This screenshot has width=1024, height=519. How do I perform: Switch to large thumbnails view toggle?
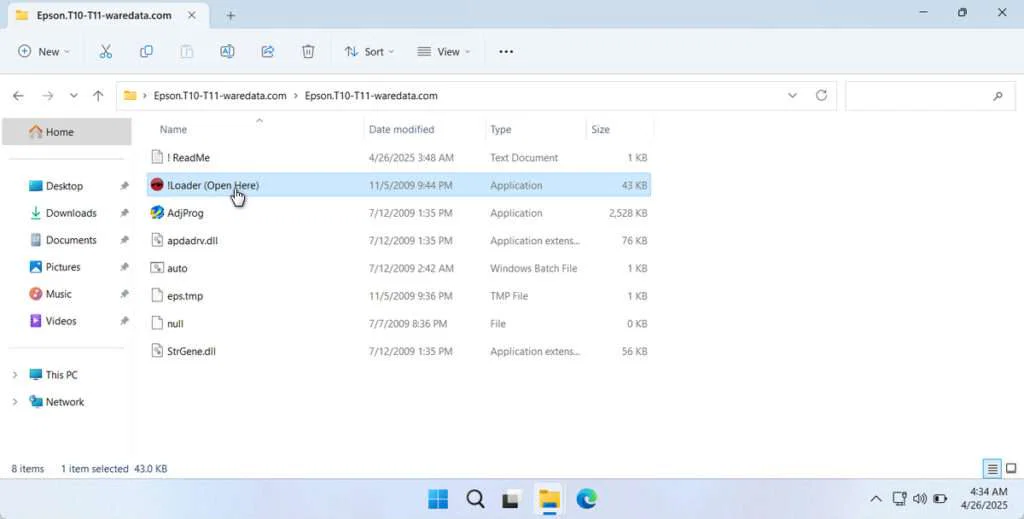[x=1010, y=469]
